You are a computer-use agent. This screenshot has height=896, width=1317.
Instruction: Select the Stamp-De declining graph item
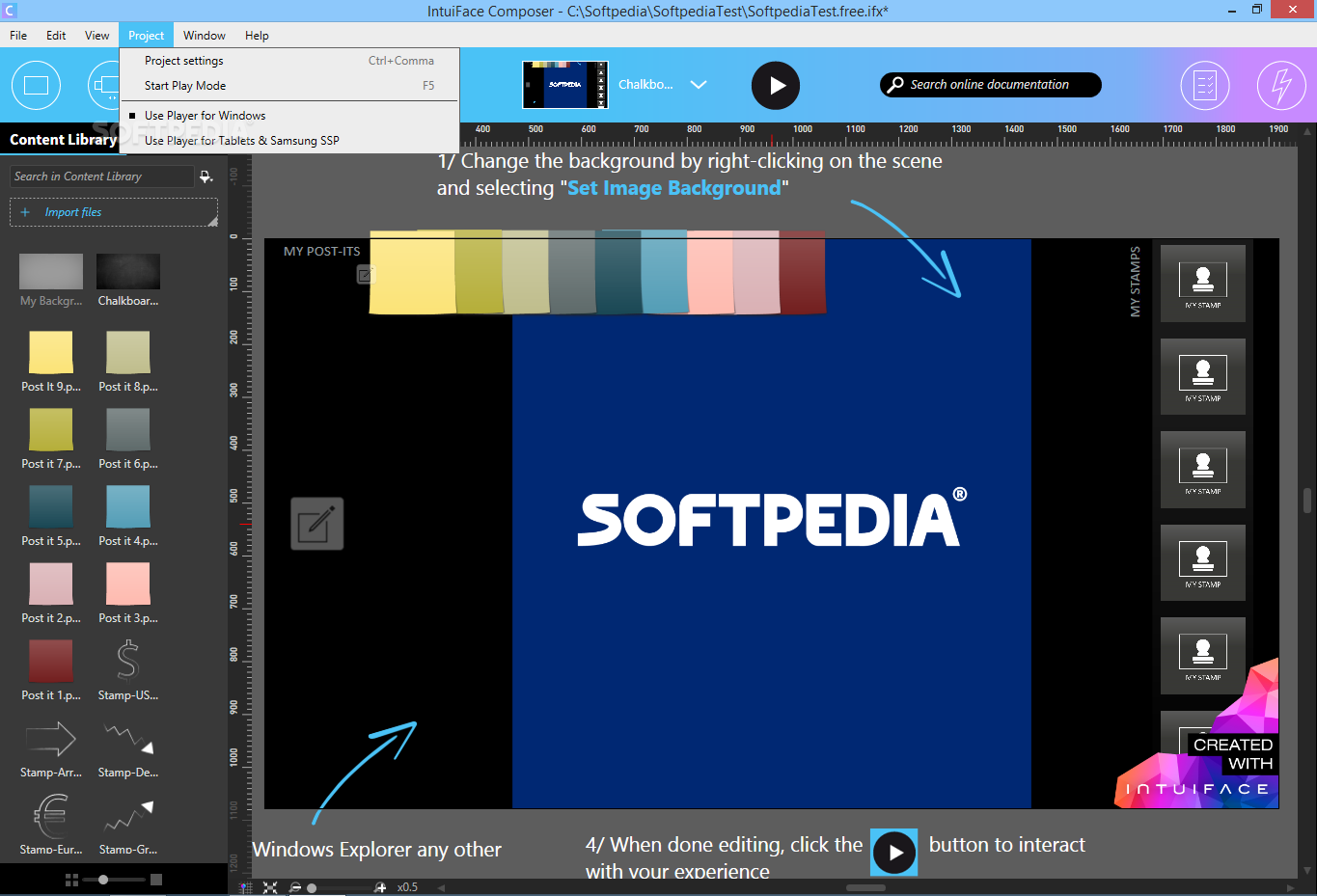click(128, 747)
